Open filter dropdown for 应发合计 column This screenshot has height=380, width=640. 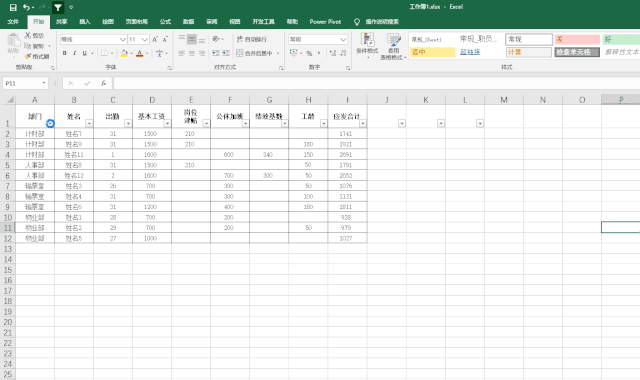(362, 123)
